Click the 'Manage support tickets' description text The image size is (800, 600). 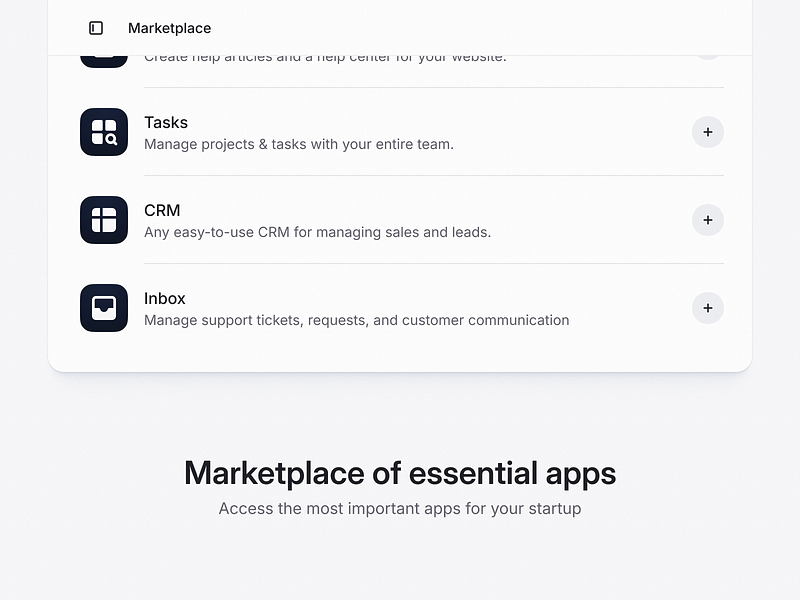click(357, 320)
